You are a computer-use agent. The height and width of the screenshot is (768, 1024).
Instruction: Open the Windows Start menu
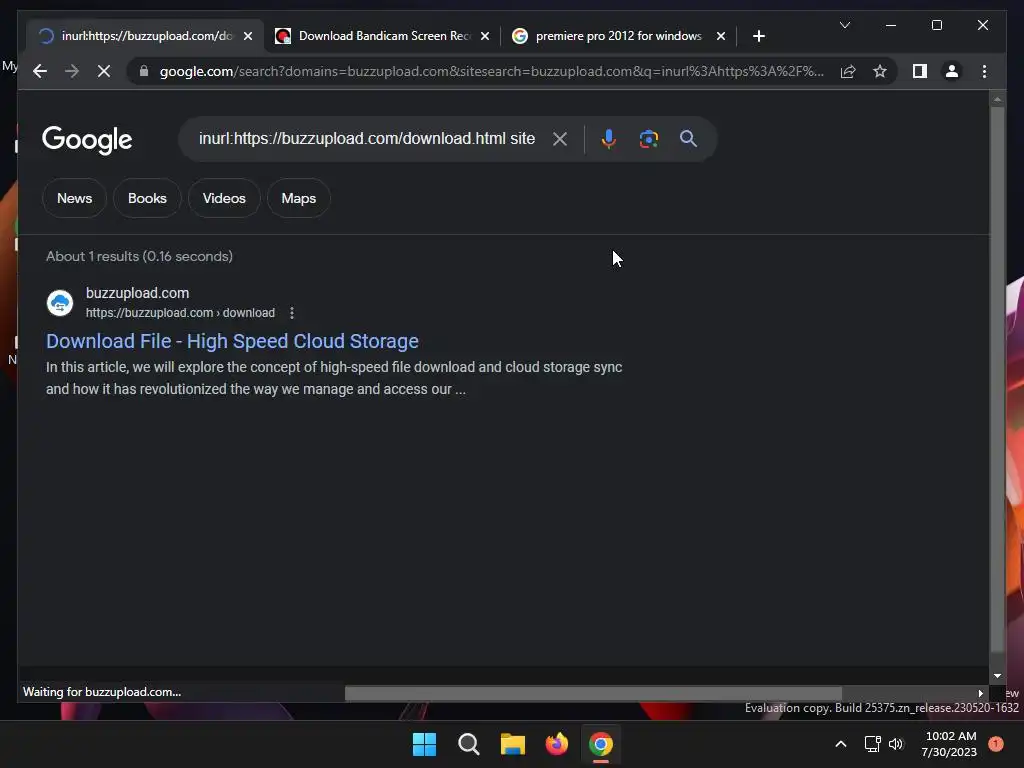tap(424, 744)
